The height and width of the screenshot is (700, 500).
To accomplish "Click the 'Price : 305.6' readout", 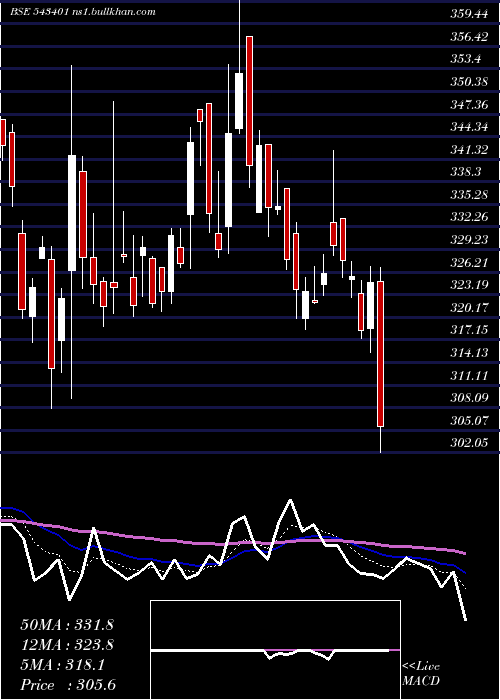I will 68,685.
